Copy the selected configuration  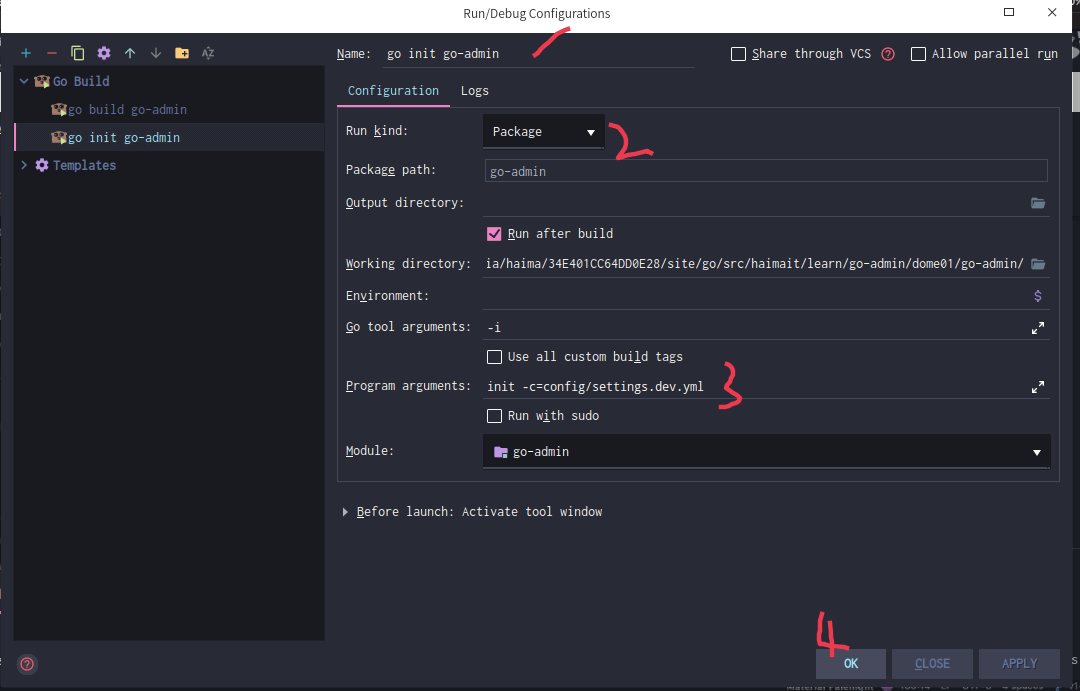click(x=77, y=53)
